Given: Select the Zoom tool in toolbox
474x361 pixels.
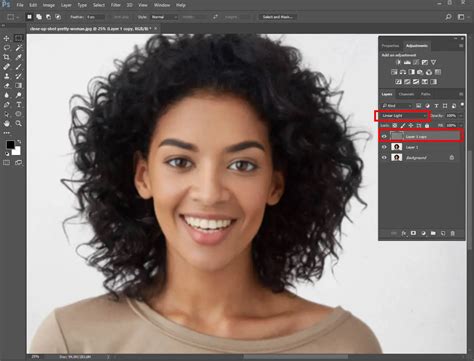Looking at the screenshot, I should 19,123.
